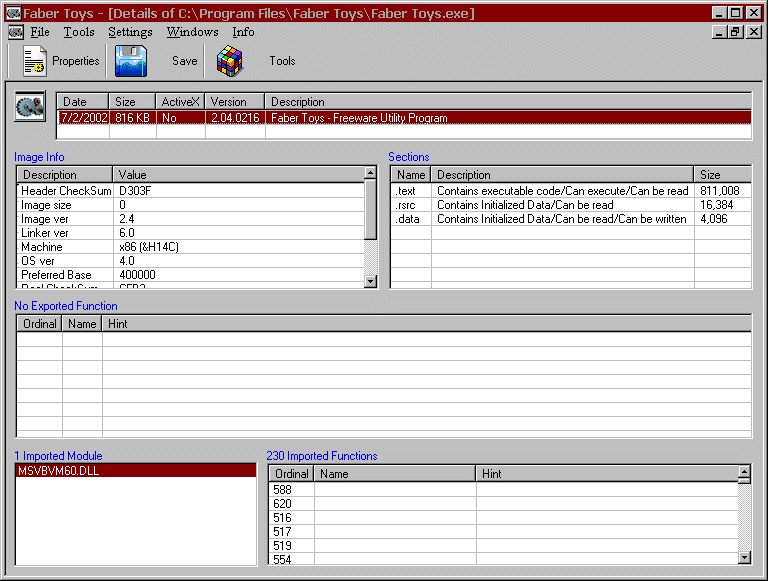The width and height of the screenshot is (768, 581).
Task: Click the Properties document icon
Action: click(x=34, y=61)
